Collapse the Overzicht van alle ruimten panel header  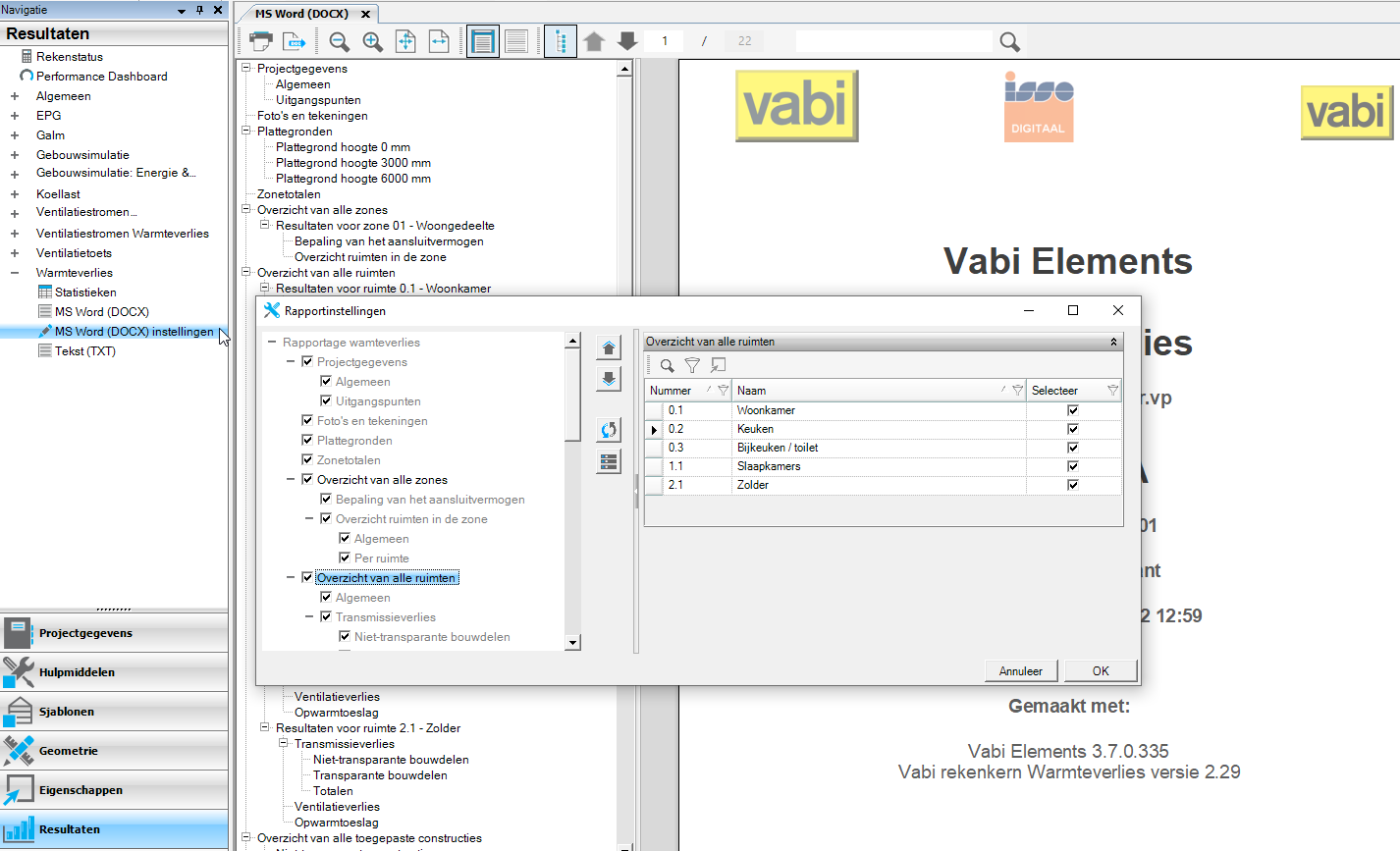[1113, 342]
